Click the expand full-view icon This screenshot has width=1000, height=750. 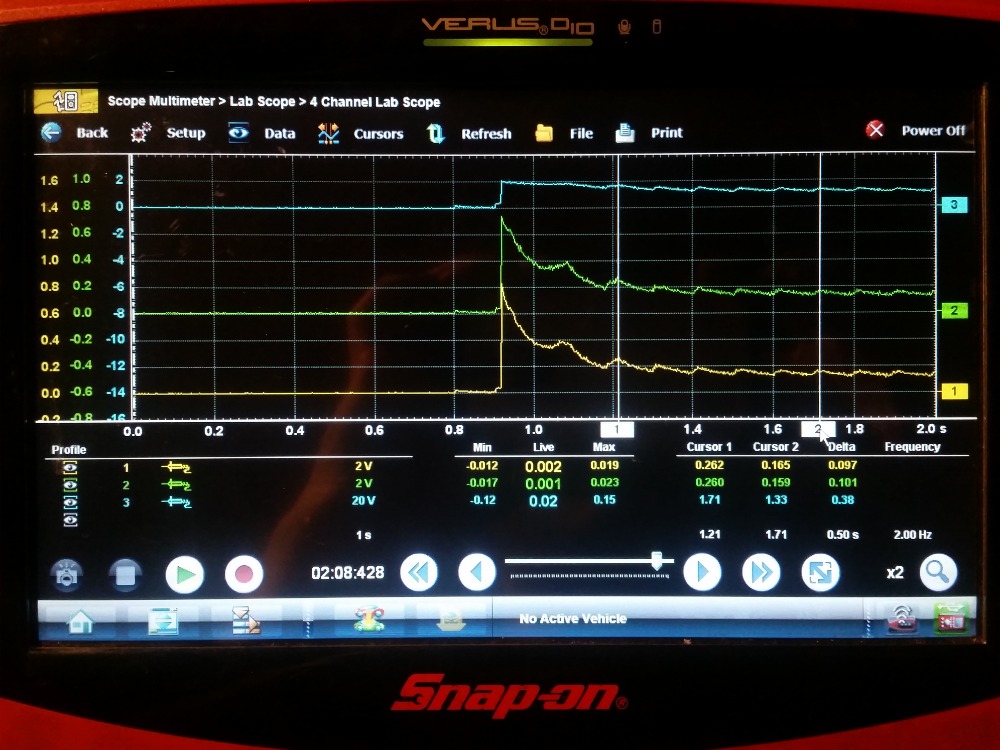820,572
